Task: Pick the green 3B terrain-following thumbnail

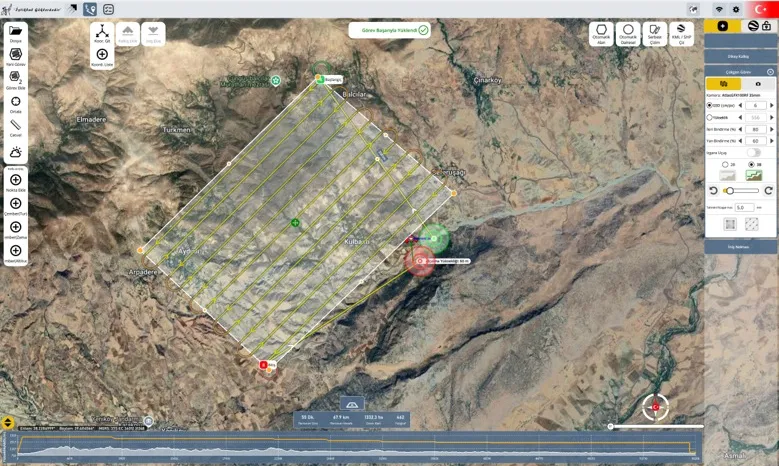Action: tap(754, 175)
